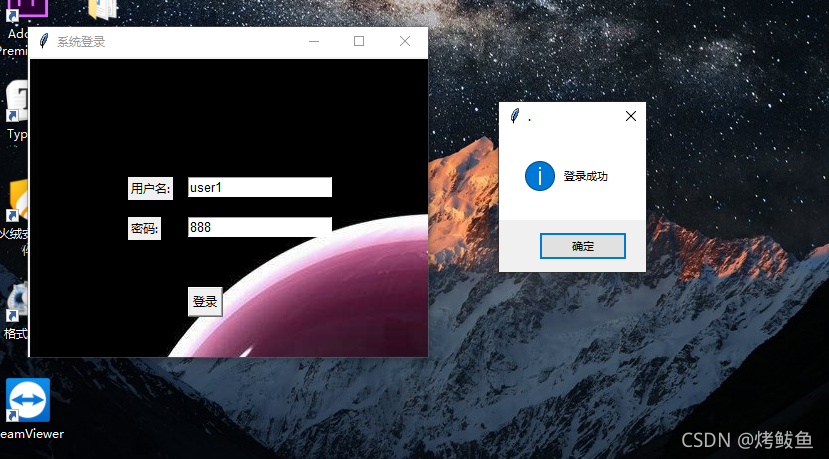Select the TeamViewer desktop shortcut icon
Image resolution: width=829 pixels, height=459 pixels.
(x=28, y=400)
